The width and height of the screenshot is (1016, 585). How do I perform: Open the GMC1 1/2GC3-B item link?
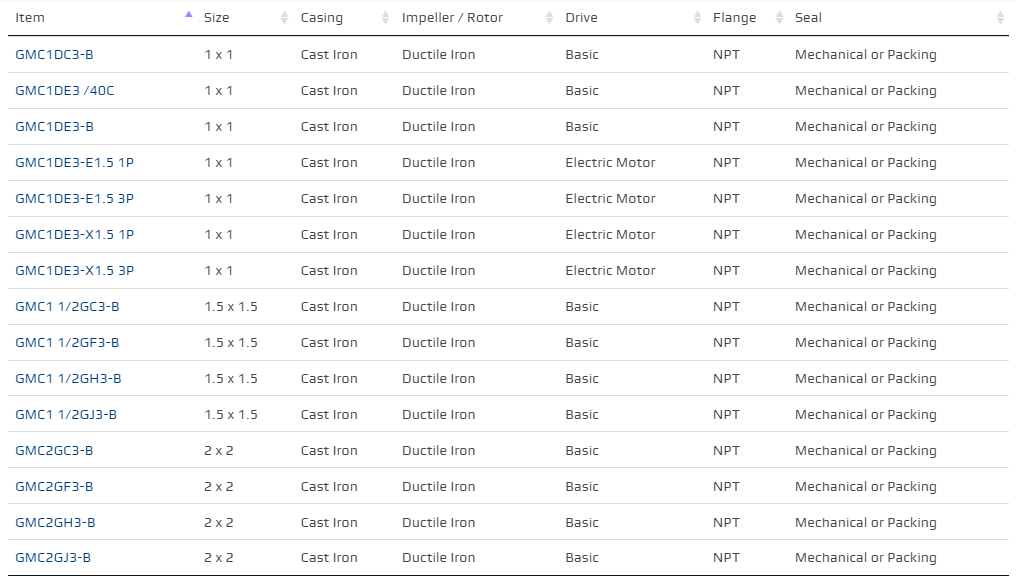coord(67,307)
